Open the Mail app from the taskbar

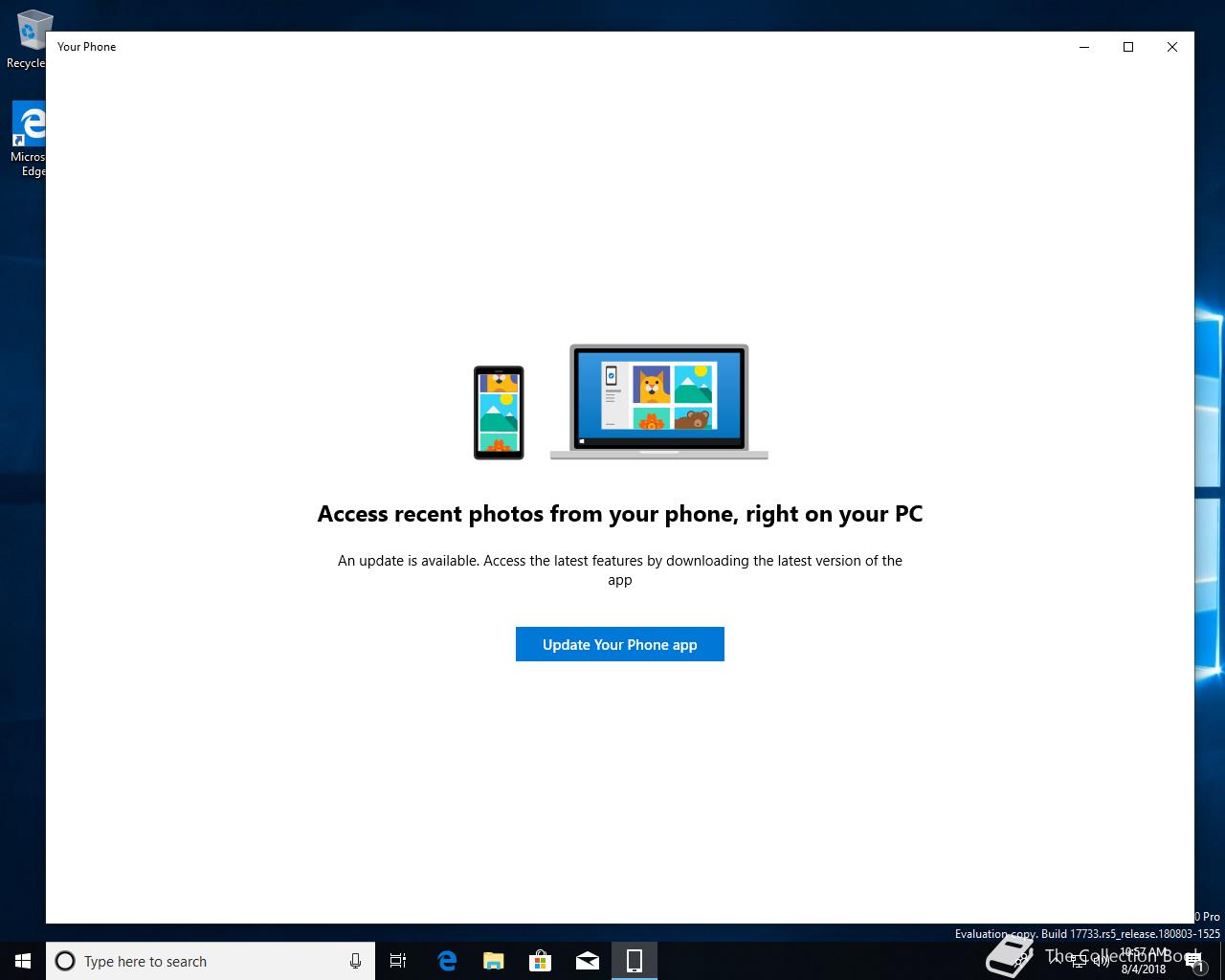[x=587, y=961]
